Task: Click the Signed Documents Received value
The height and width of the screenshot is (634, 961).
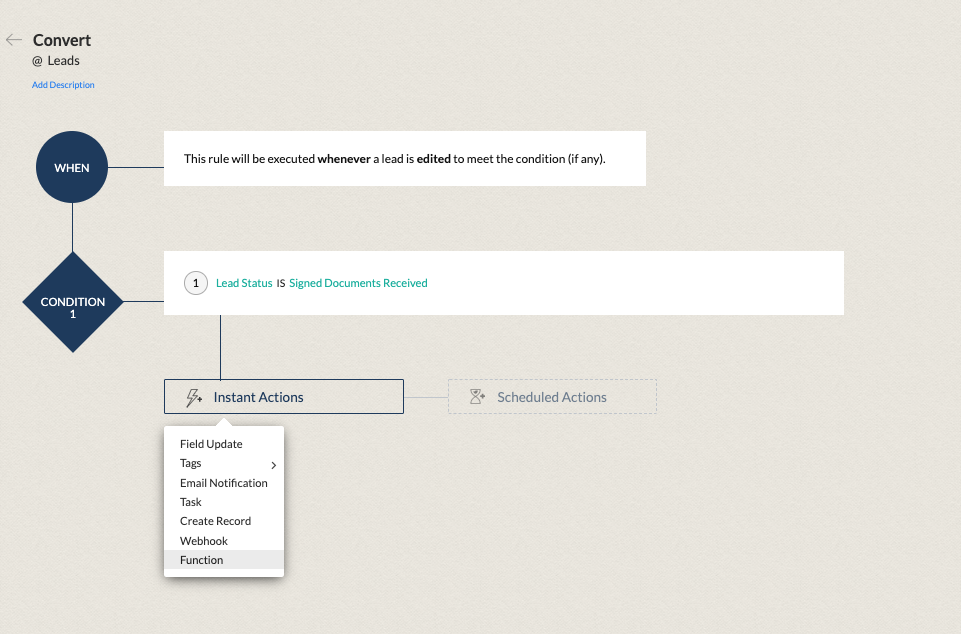Action: point(358,283)
